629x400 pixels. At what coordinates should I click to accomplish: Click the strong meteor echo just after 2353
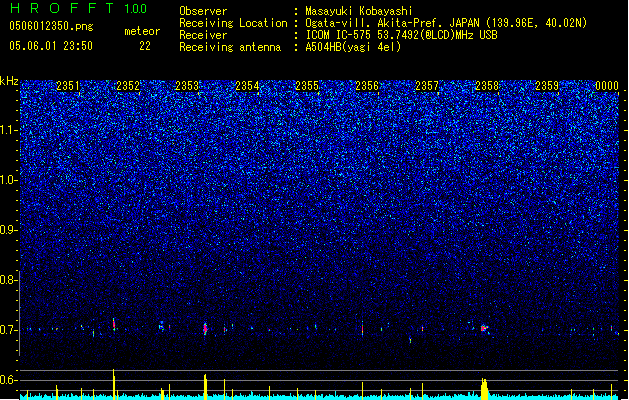click(x=205, y=329)
